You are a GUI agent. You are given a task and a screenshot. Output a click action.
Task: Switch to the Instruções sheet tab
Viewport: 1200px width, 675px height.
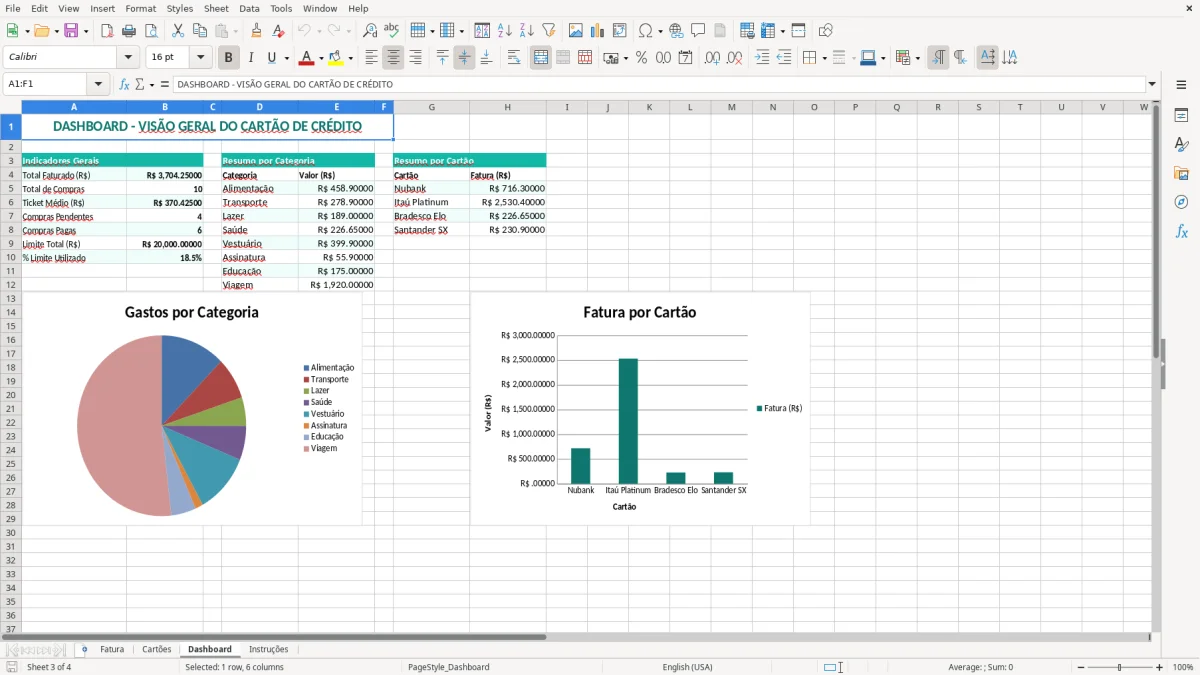269,649
